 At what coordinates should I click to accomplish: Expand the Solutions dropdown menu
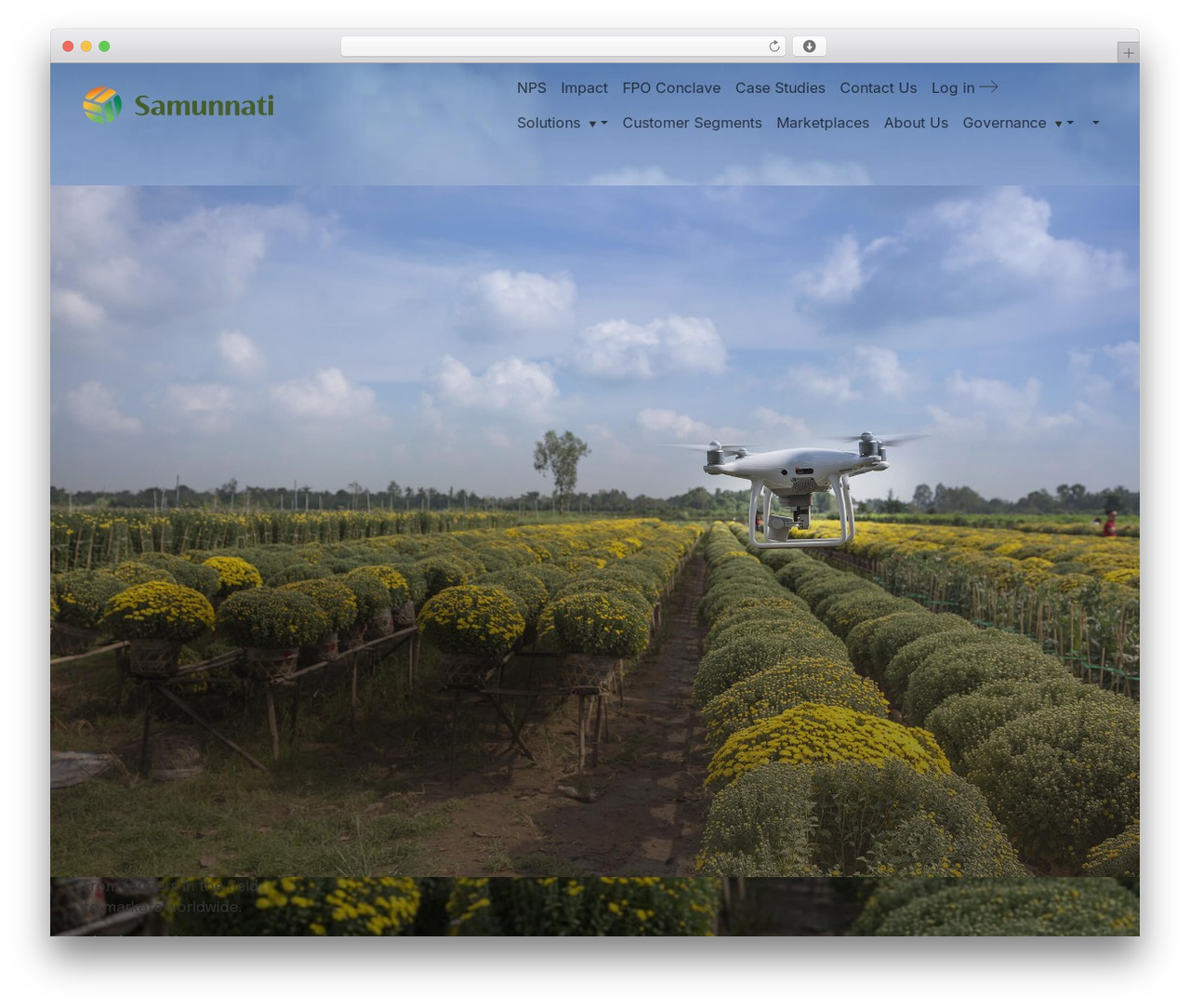click(562, 123)
